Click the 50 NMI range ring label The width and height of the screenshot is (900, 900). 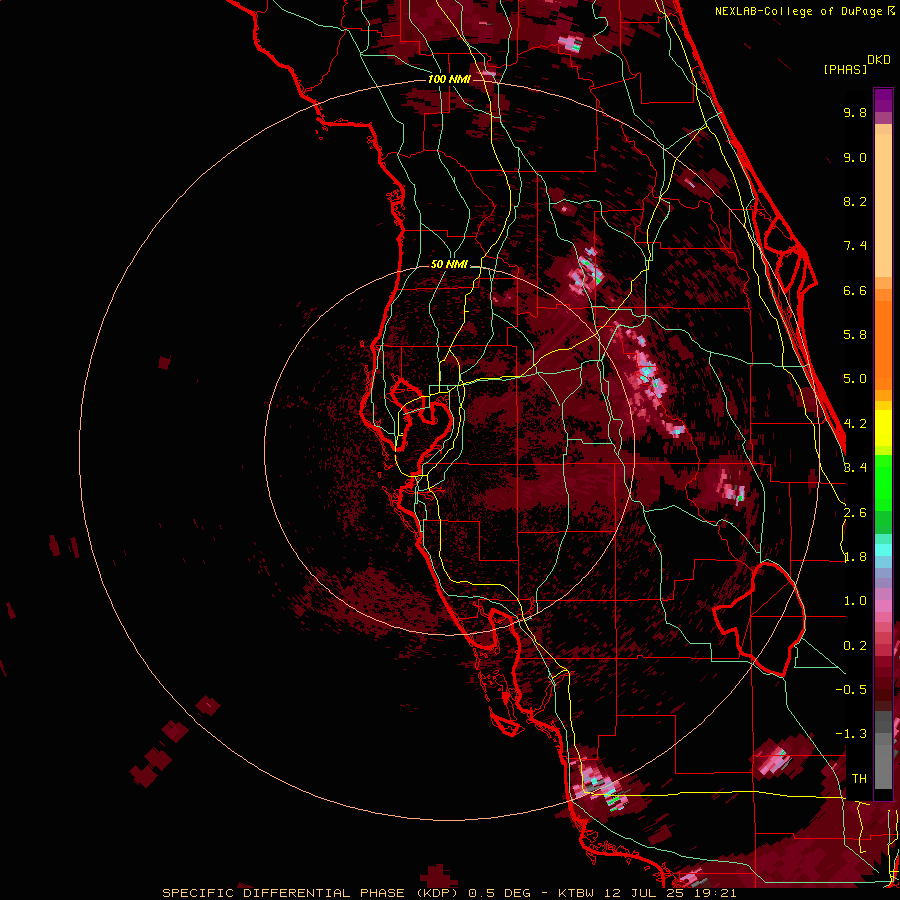(449, 264)
